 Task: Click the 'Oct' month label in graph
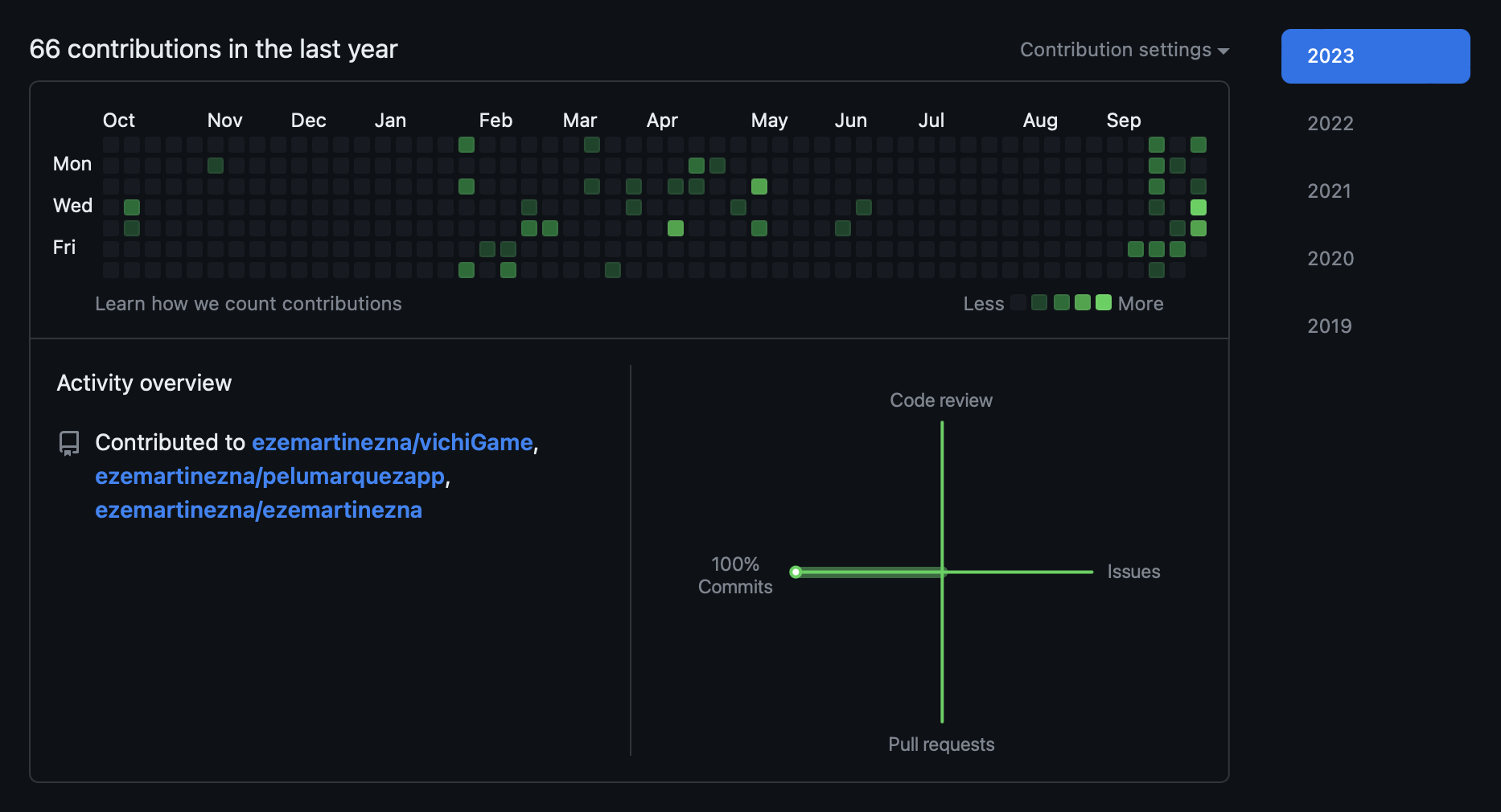pyautogui.click(x=119, y=121)
